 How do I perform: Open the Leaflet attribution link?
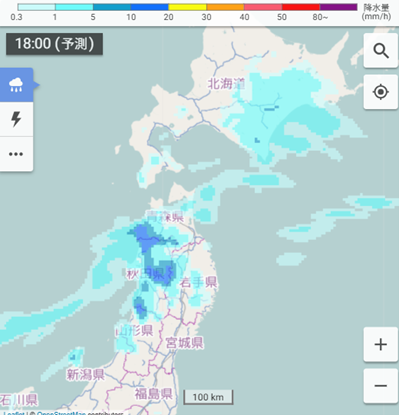tap(14, 413)
